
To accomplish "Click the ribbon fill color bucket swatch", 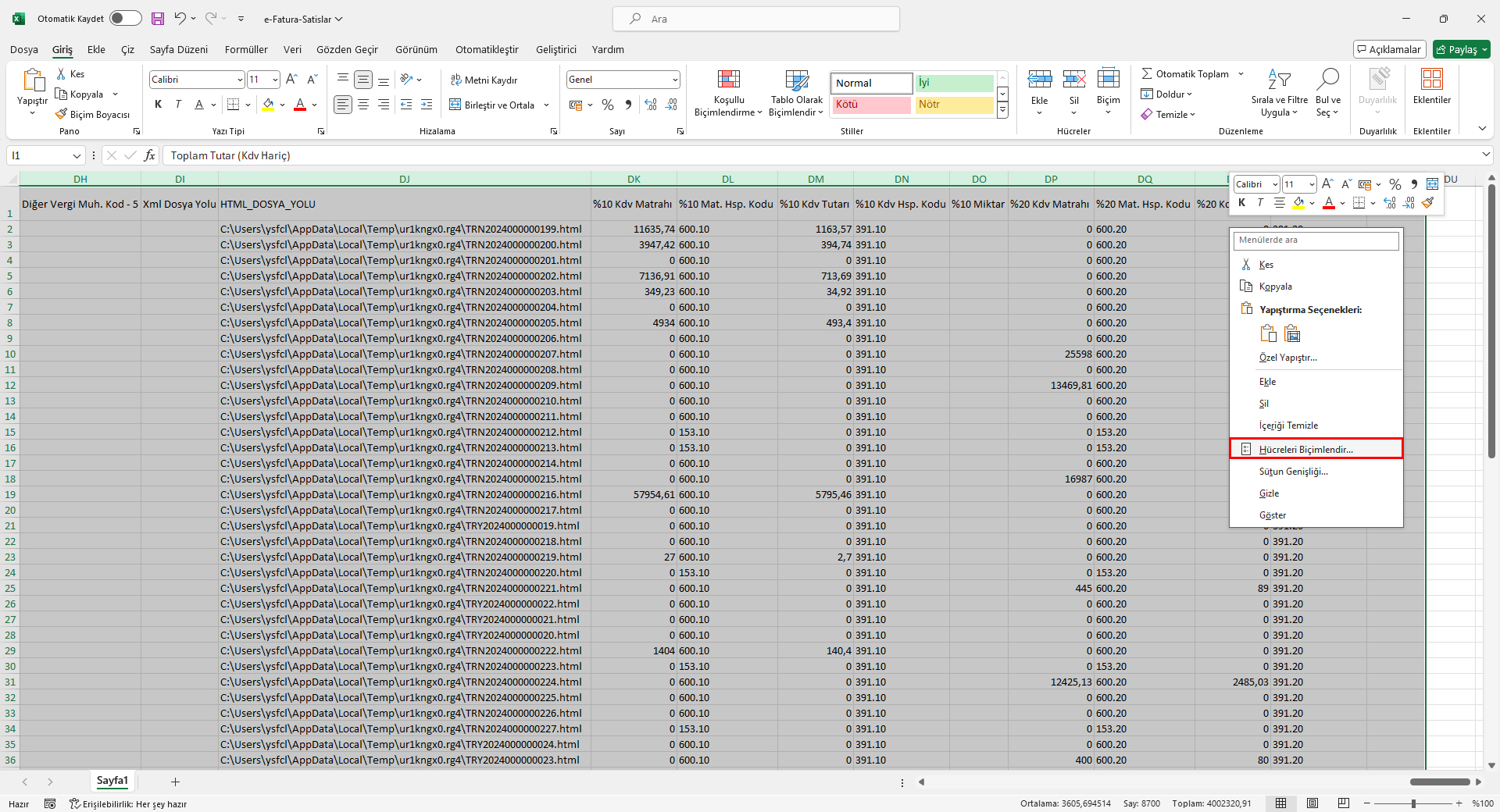I will click(269, 105).
